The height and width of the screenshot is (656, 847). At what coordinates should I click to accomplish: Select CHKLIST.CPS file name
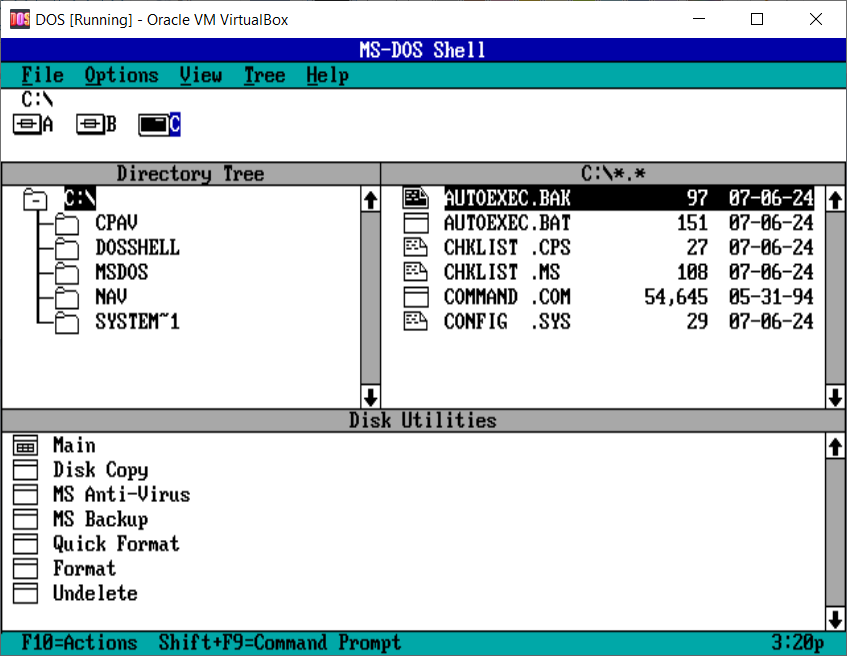click(507, 247)
